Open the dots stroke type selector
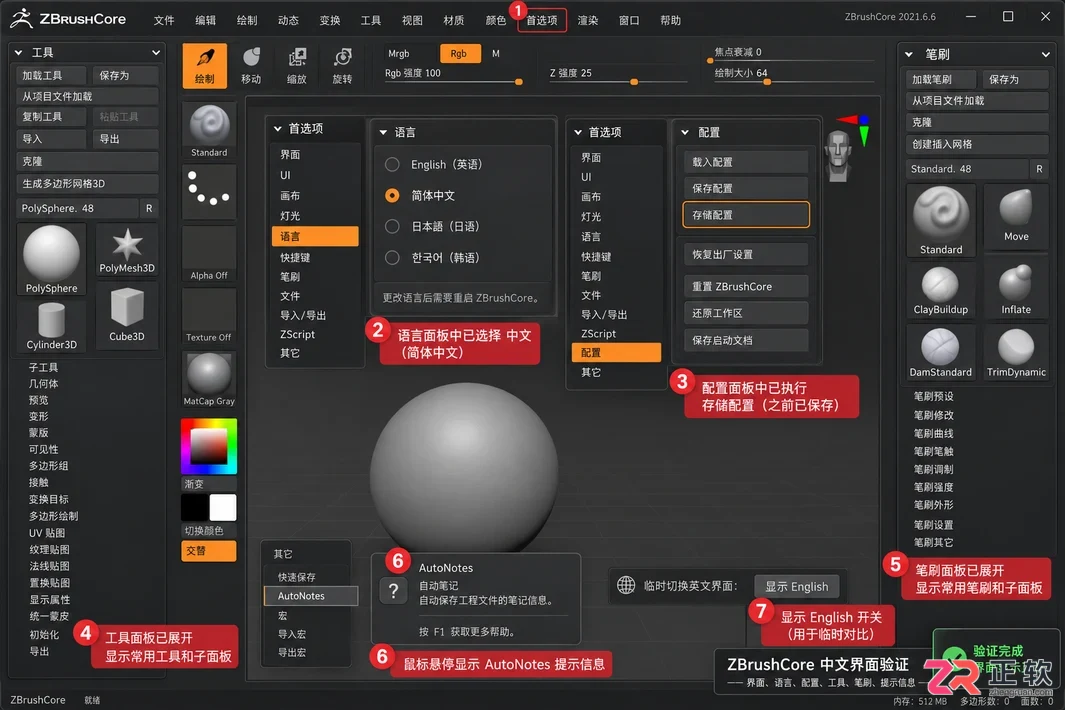1065x710 pixels. click(x=209, y=190)
